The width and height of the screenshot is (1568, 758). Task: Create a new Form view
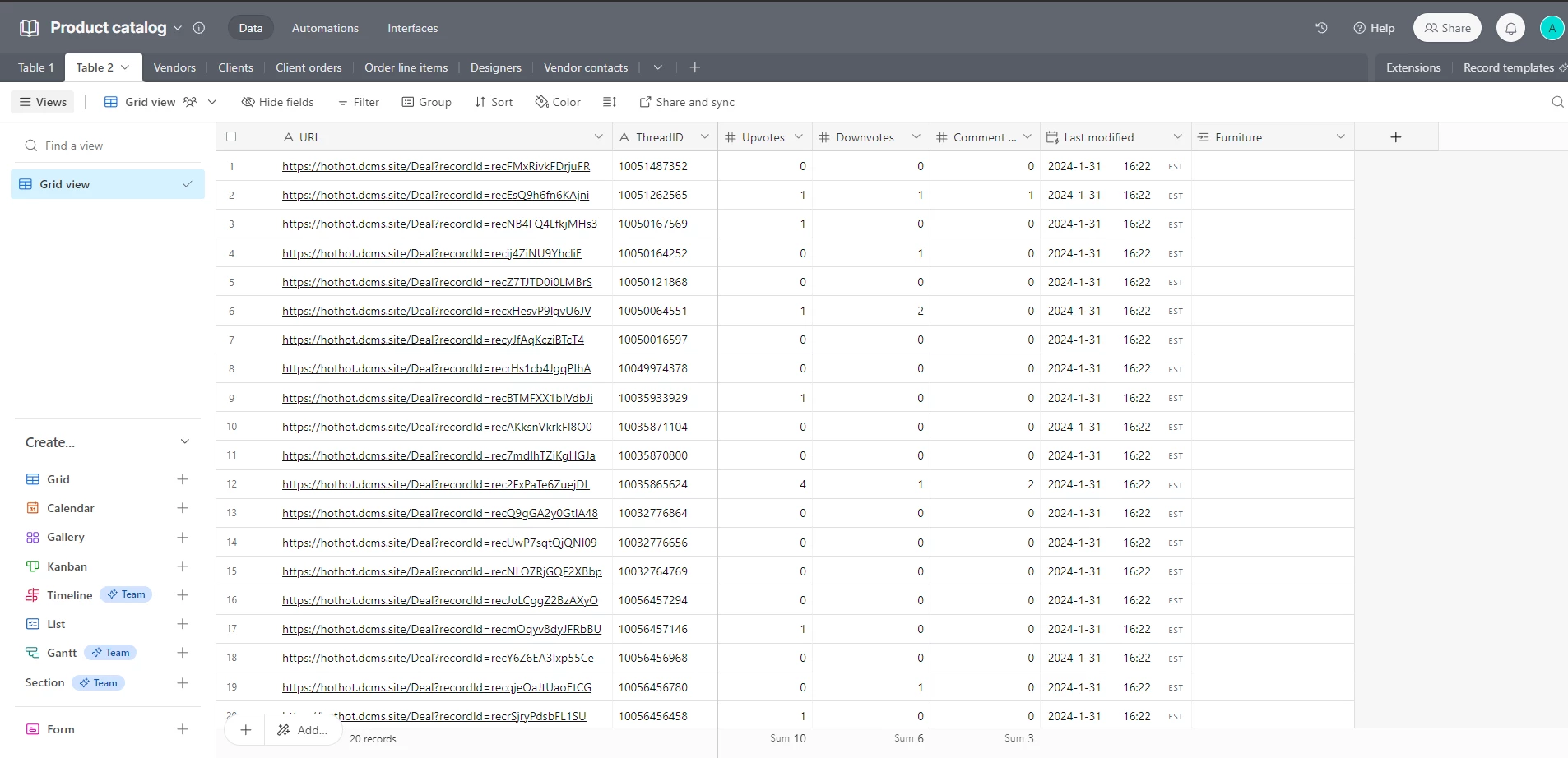pyautogui.click(x=183, y=729)
